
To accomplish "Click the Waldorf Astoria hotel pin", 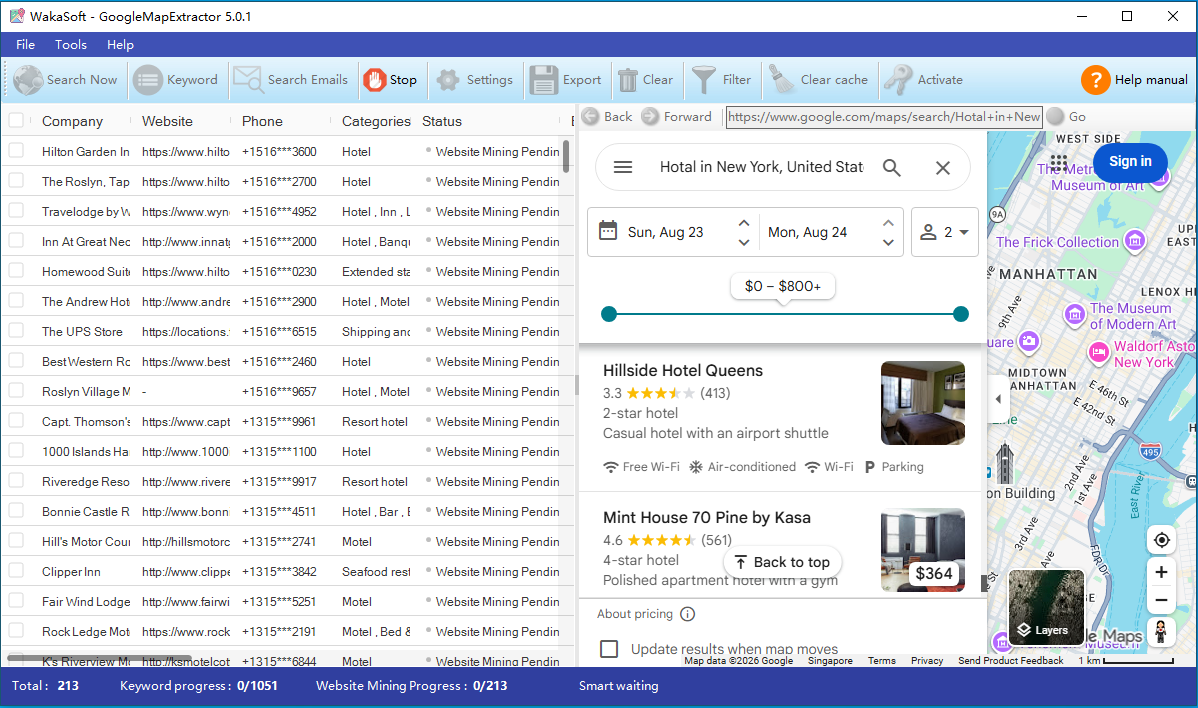I will click(x=1099, y=352).
